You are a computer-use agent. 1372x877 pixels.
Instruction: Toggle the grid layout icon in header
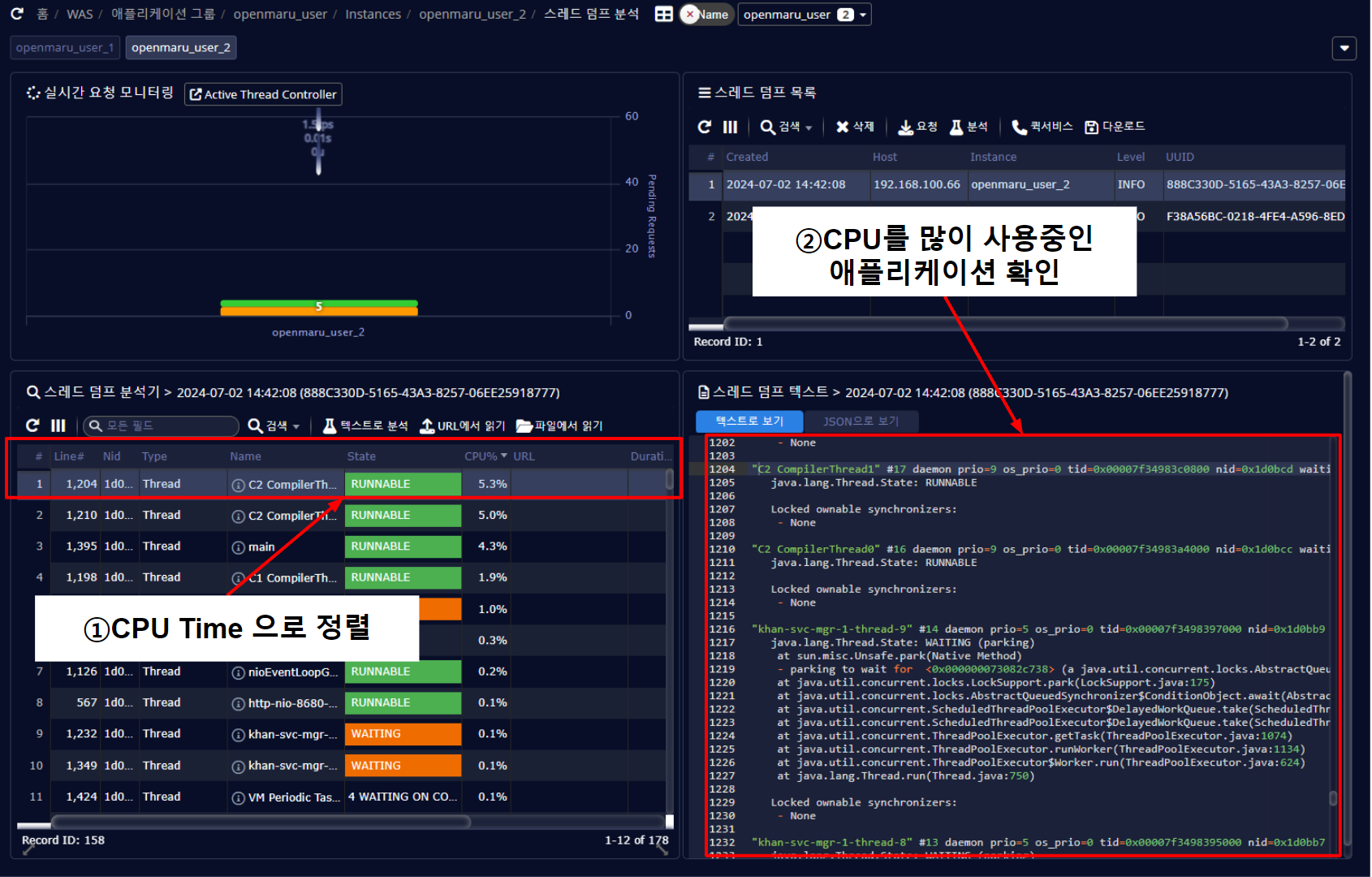tap(663, 15)
